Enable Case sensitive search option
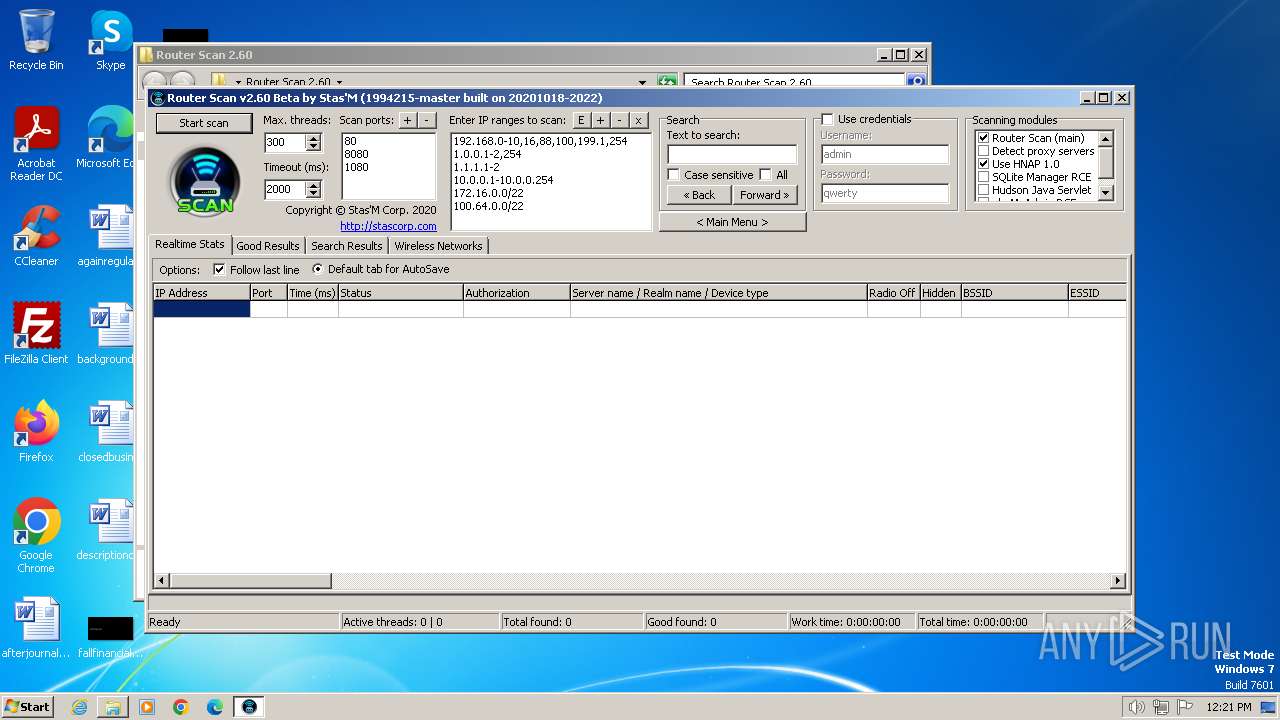This screenshot has height=720, width=1280. 674,175
